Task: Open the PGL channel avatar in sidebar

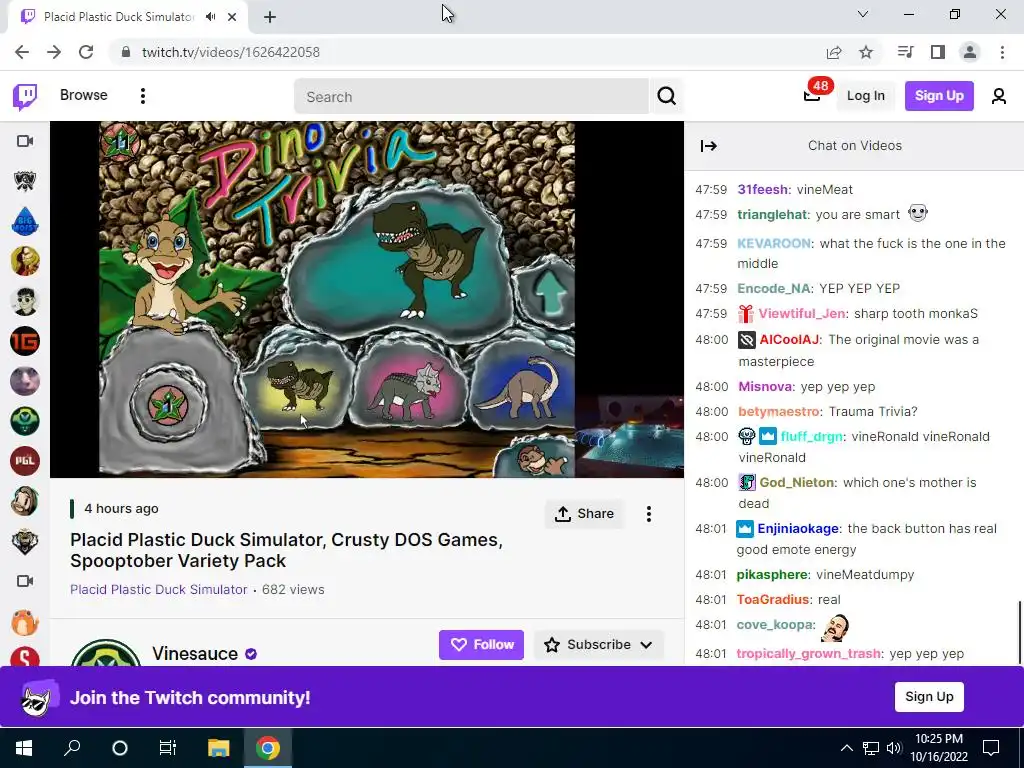Action: pyautogui.click(x=25, y=461)
